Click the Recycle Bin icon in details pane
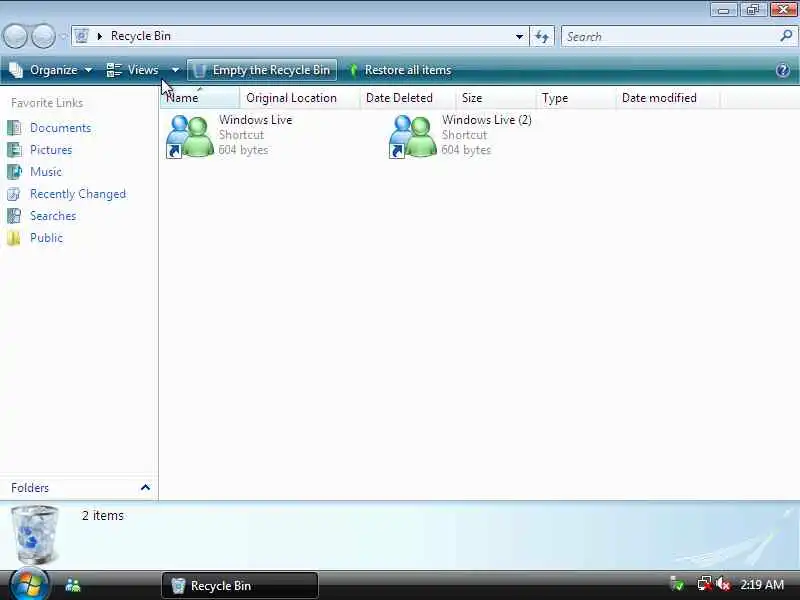Viewport: 800px width, 600px height. 35,534
